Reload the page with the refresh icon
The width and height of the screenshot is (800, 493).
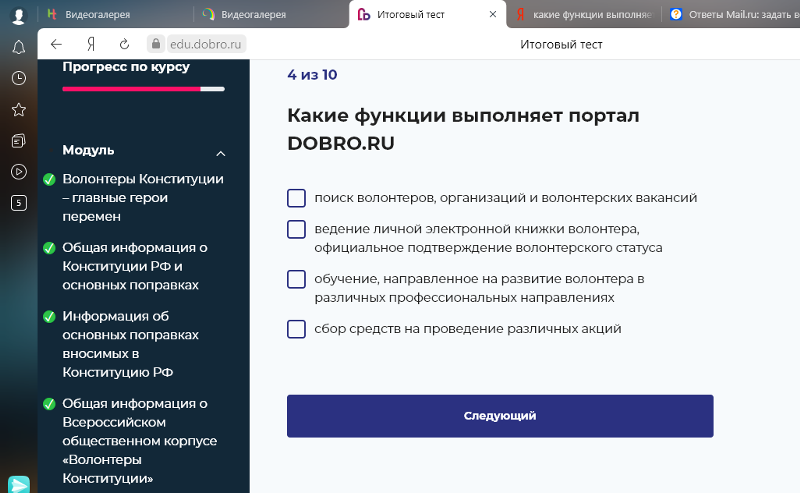click(124, 44)
